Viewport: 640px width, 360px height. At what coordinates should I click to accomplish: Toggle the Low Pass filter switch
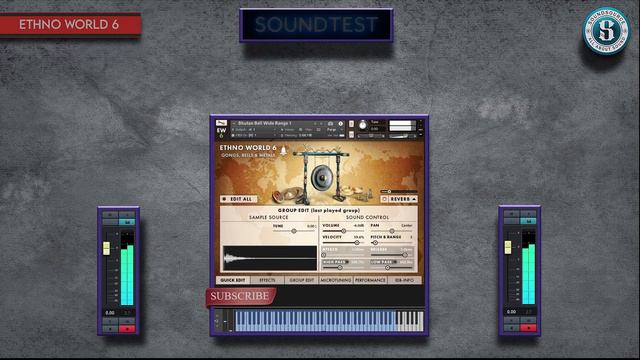(396, 262)
